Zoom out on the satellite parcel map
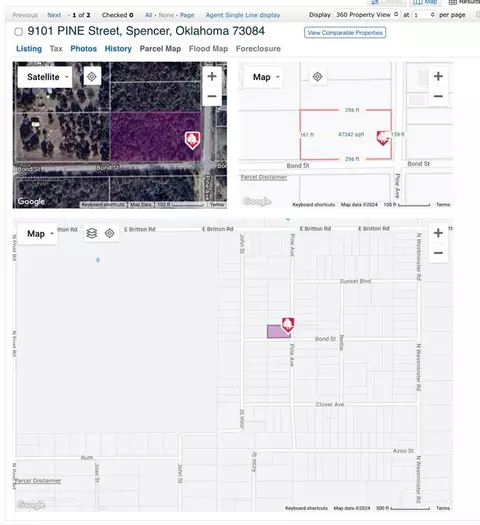 (212, 96)
